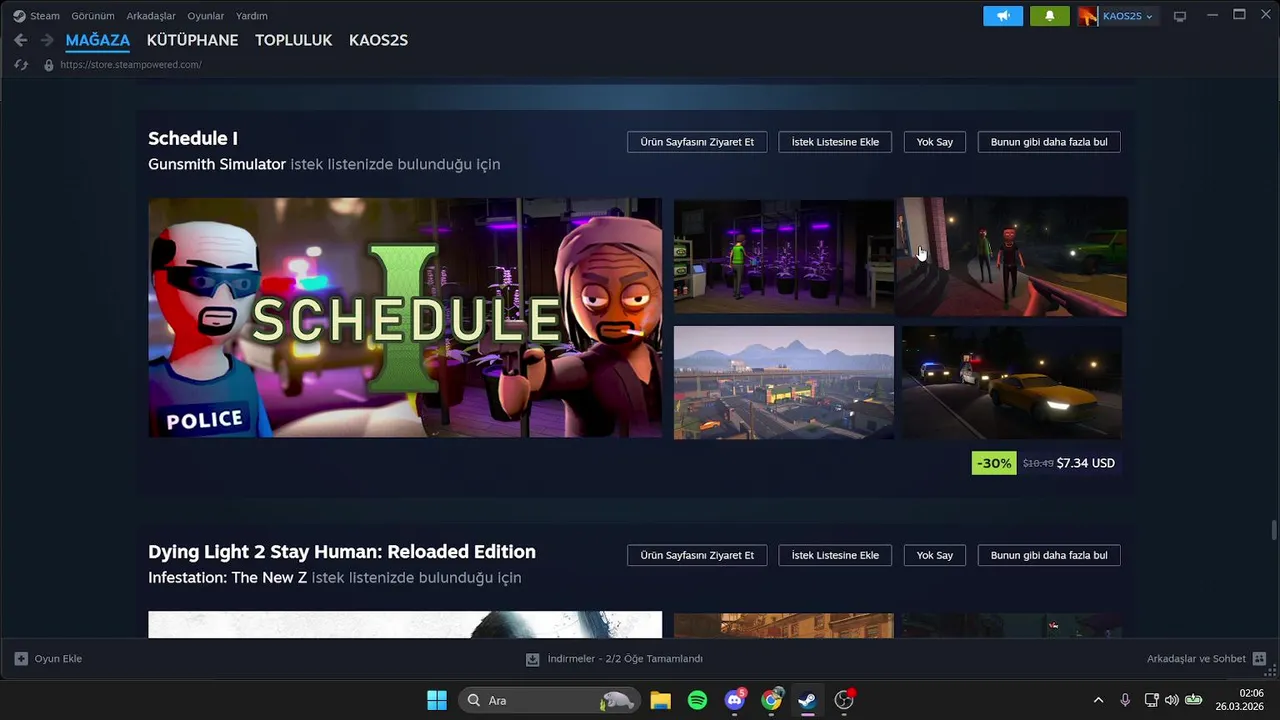Click Yok Say for Schedule I
1280x720 pixels.
tap(935, 142)
